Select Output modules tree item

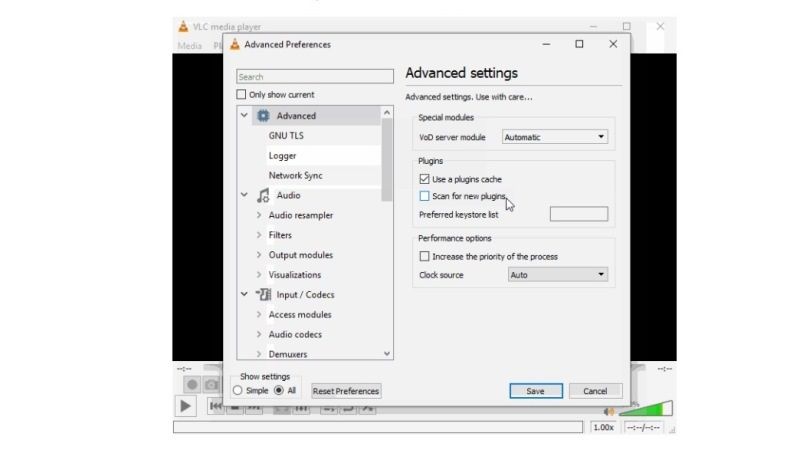pyautogui.click(x=301, y=255)
